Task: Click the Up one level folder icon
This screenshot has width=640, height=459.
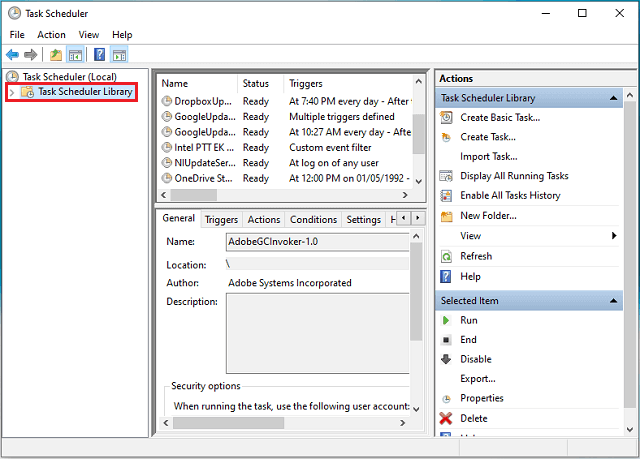Action: click(56, 54)
